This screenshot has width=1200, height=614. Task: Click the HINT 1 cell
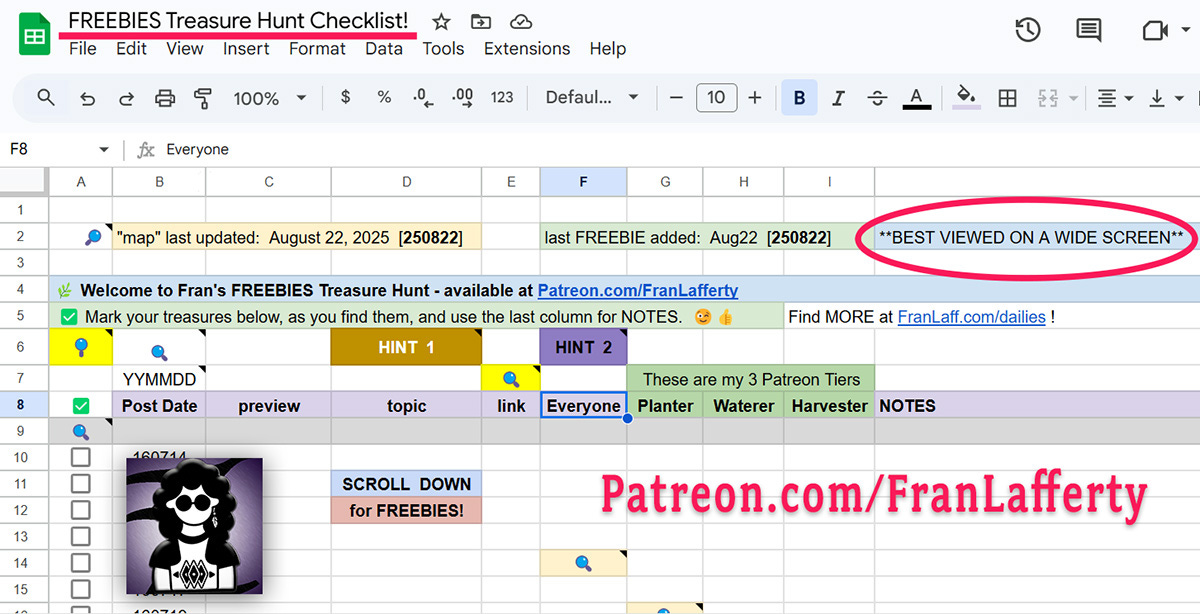[406, 347]
